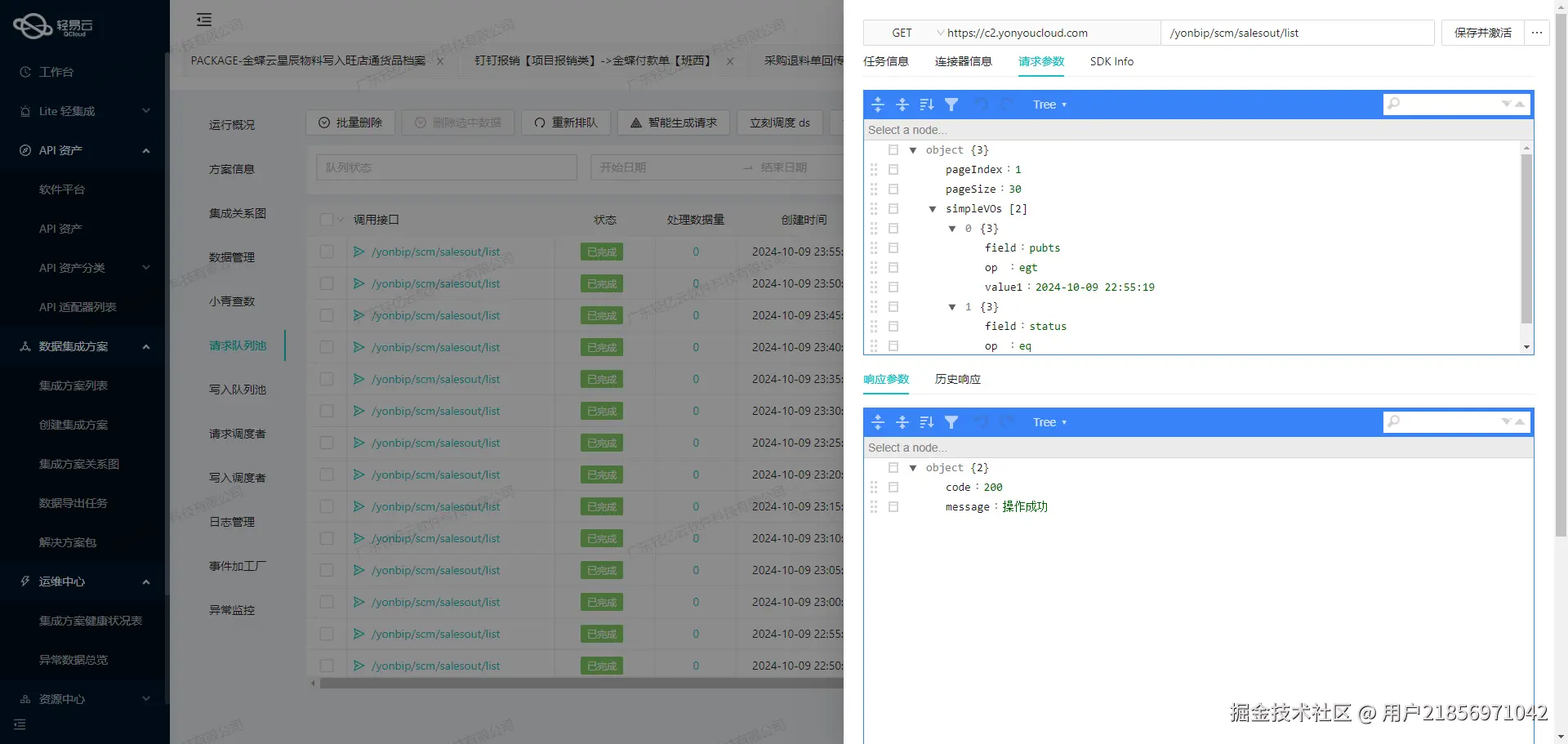Jump to previous search result in request editor
The image size is (1568, 744).
pyautogui.click(x=1520, y=105)
